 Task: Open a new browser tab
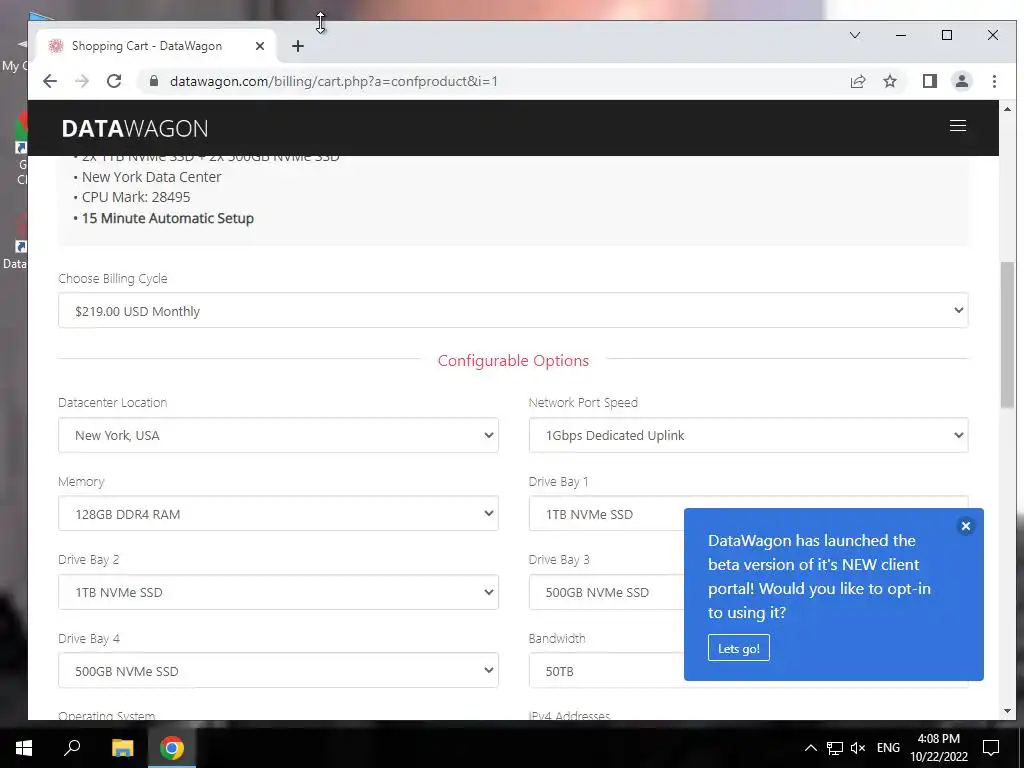(298, 46)
